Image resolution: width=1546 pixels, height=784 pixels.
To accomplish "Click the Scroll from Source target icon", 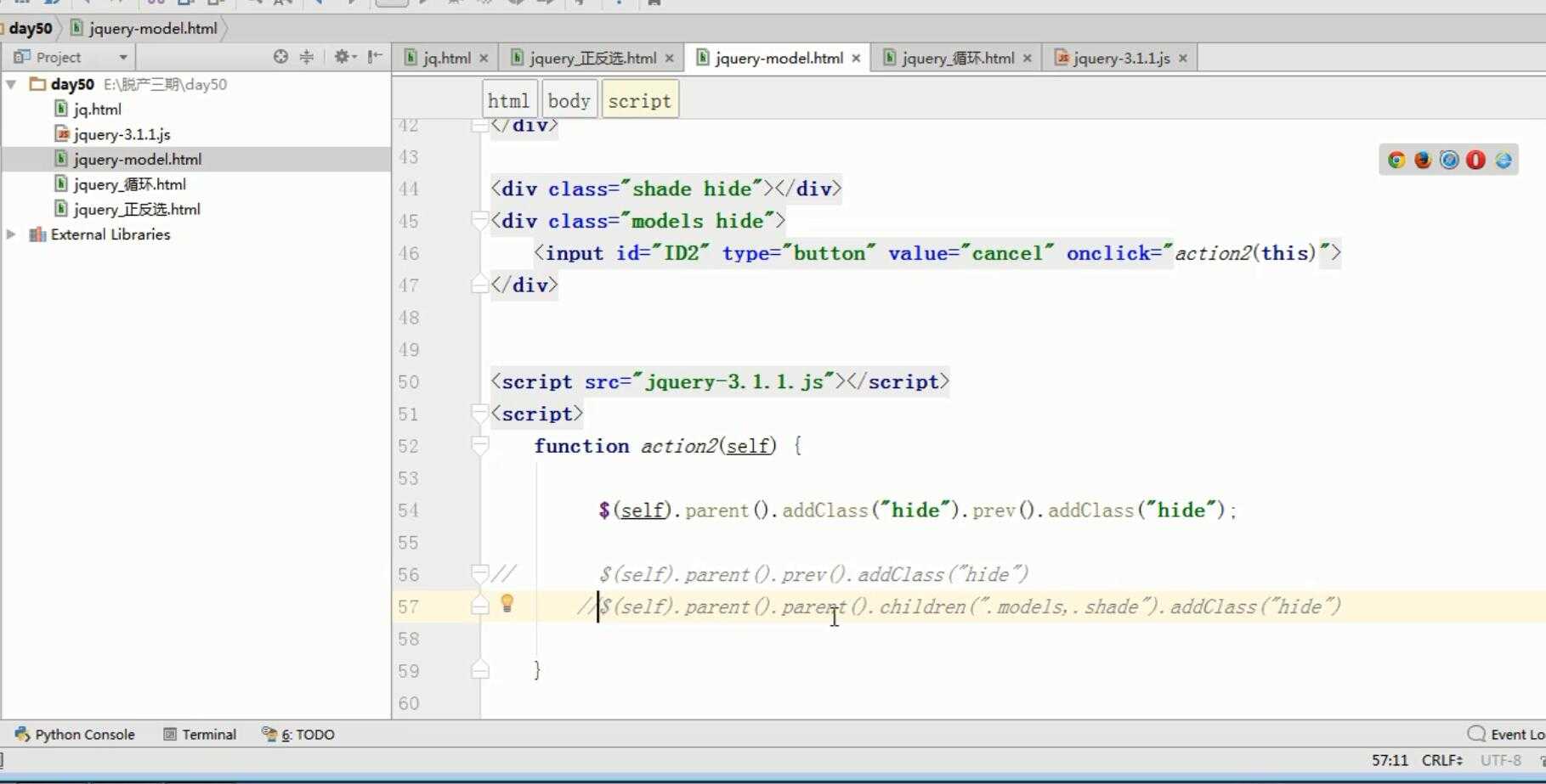I will pyautogui.click(x=280, y=57).
